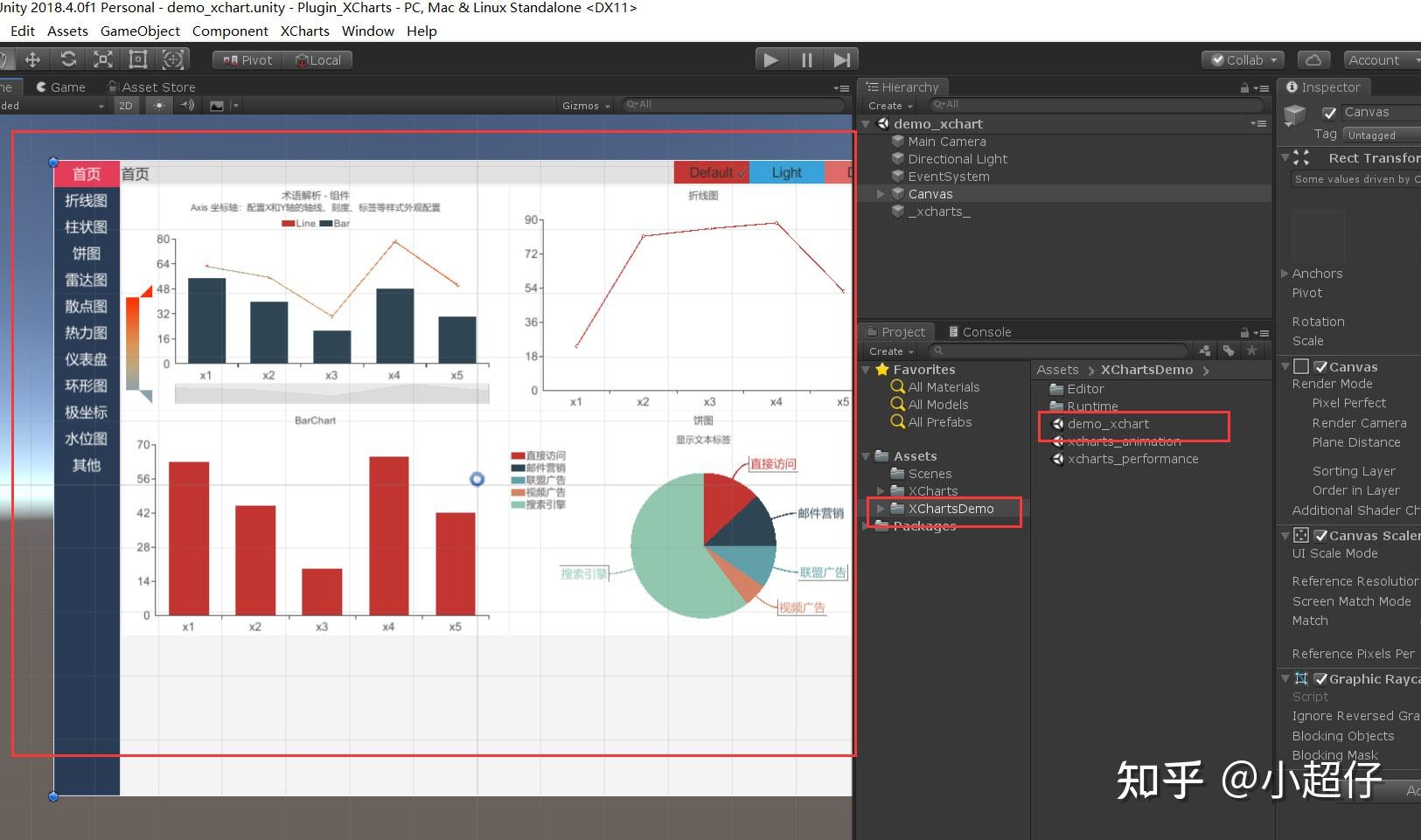Image resolution: width=1421 pixels, height=840 pixels.
Task: Open the Collab dropdown
Action: pos(1243,60)
